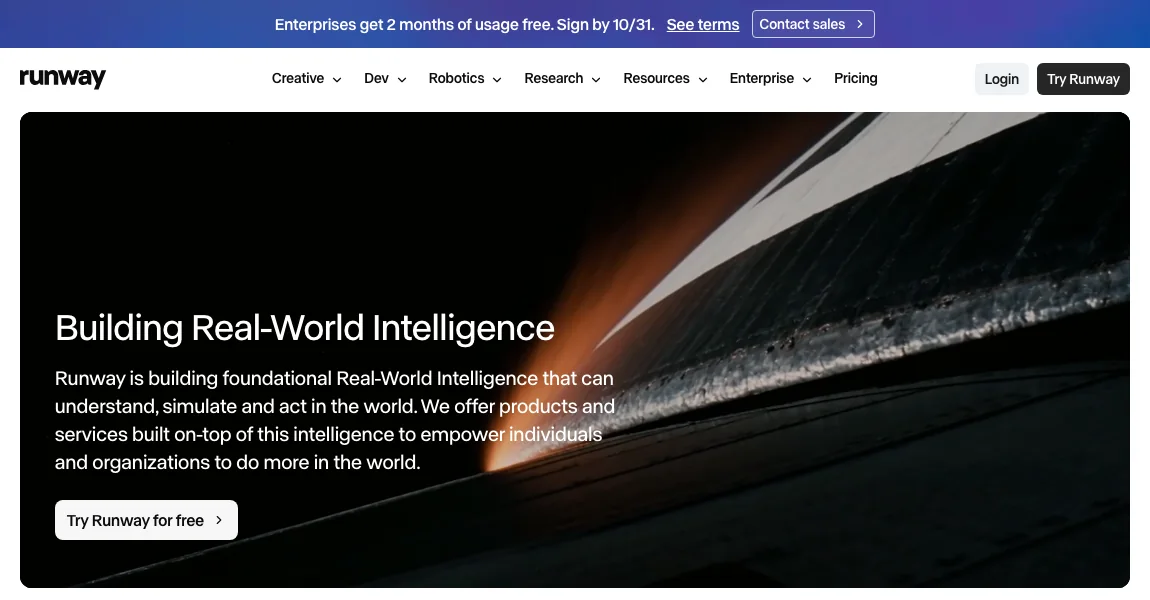Click the Try Runway button
This screenshot has width=1150, height=600.
tap(1083, 79)
